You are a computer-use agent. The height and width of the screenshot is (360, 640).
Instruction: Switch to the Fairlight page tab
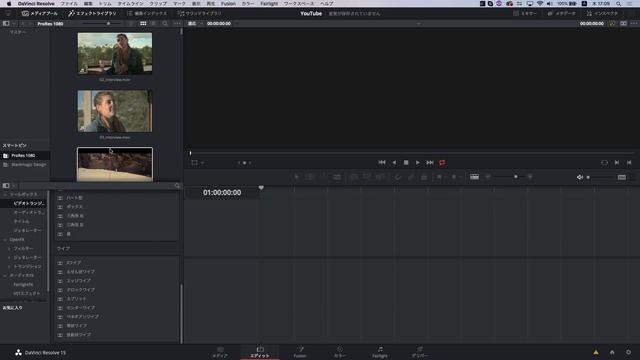380,352
